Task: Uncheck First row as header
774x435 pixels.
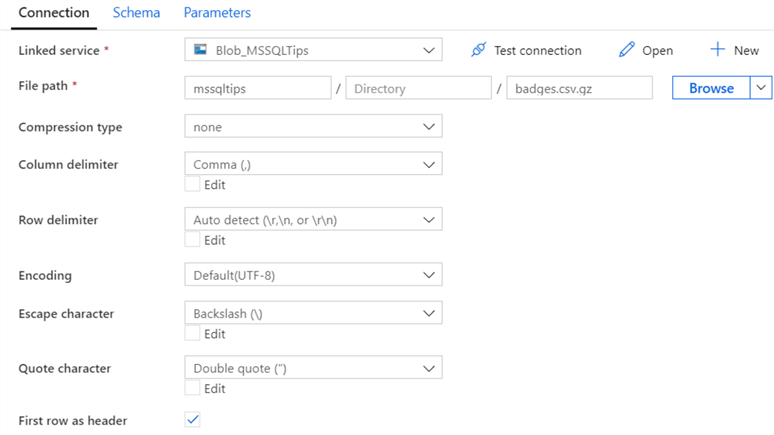Action: click(193, 420)
